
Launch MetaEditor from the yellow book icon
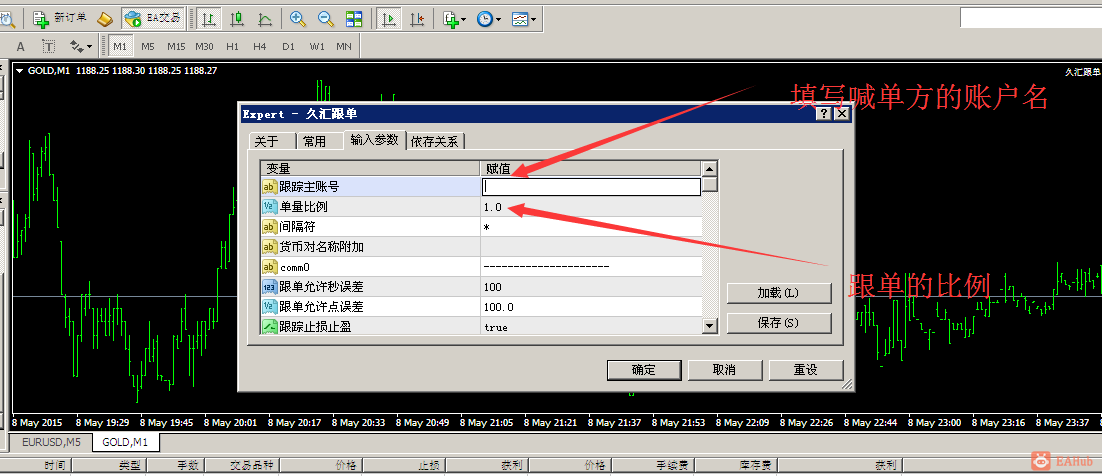coord(105,19)
